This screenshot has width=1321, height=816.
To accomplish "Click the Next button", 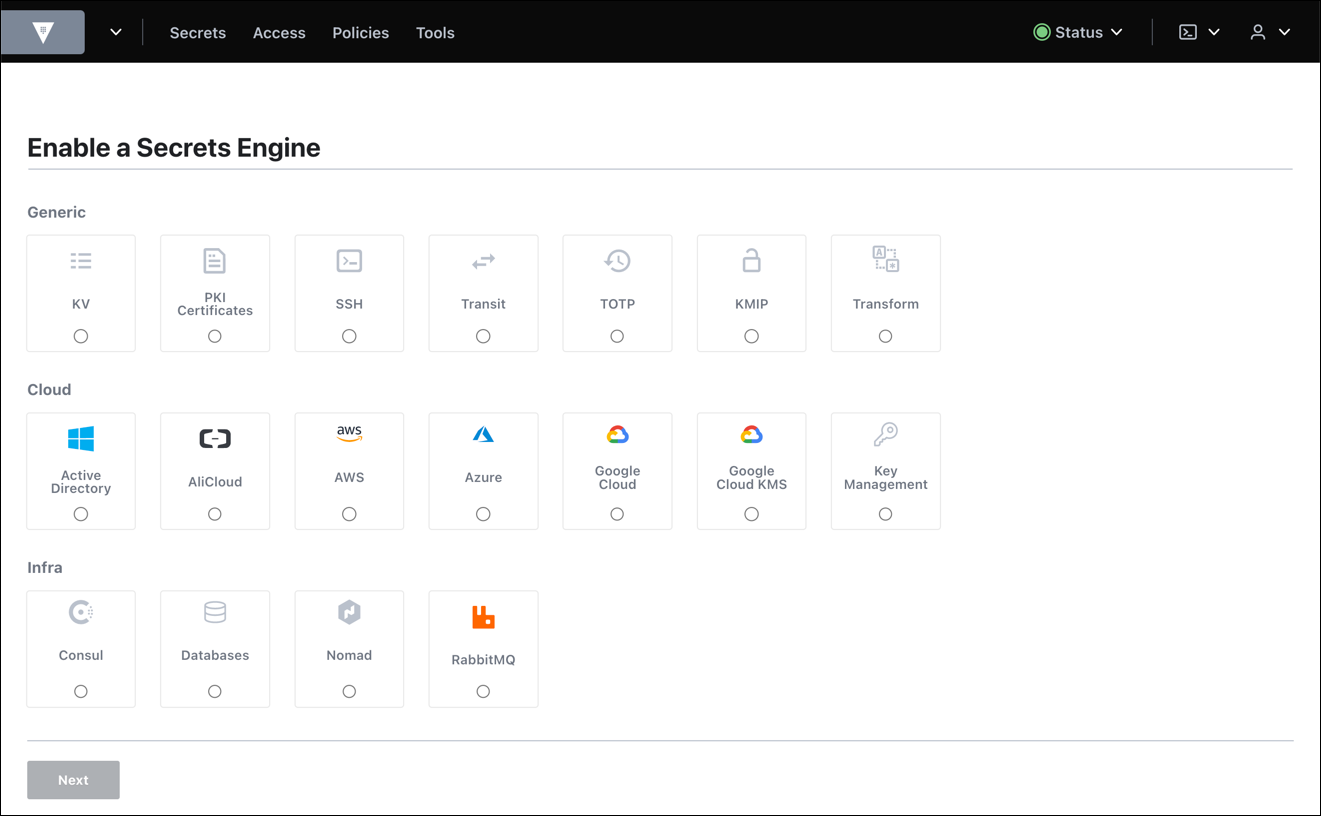I will (x=73, y=779).
